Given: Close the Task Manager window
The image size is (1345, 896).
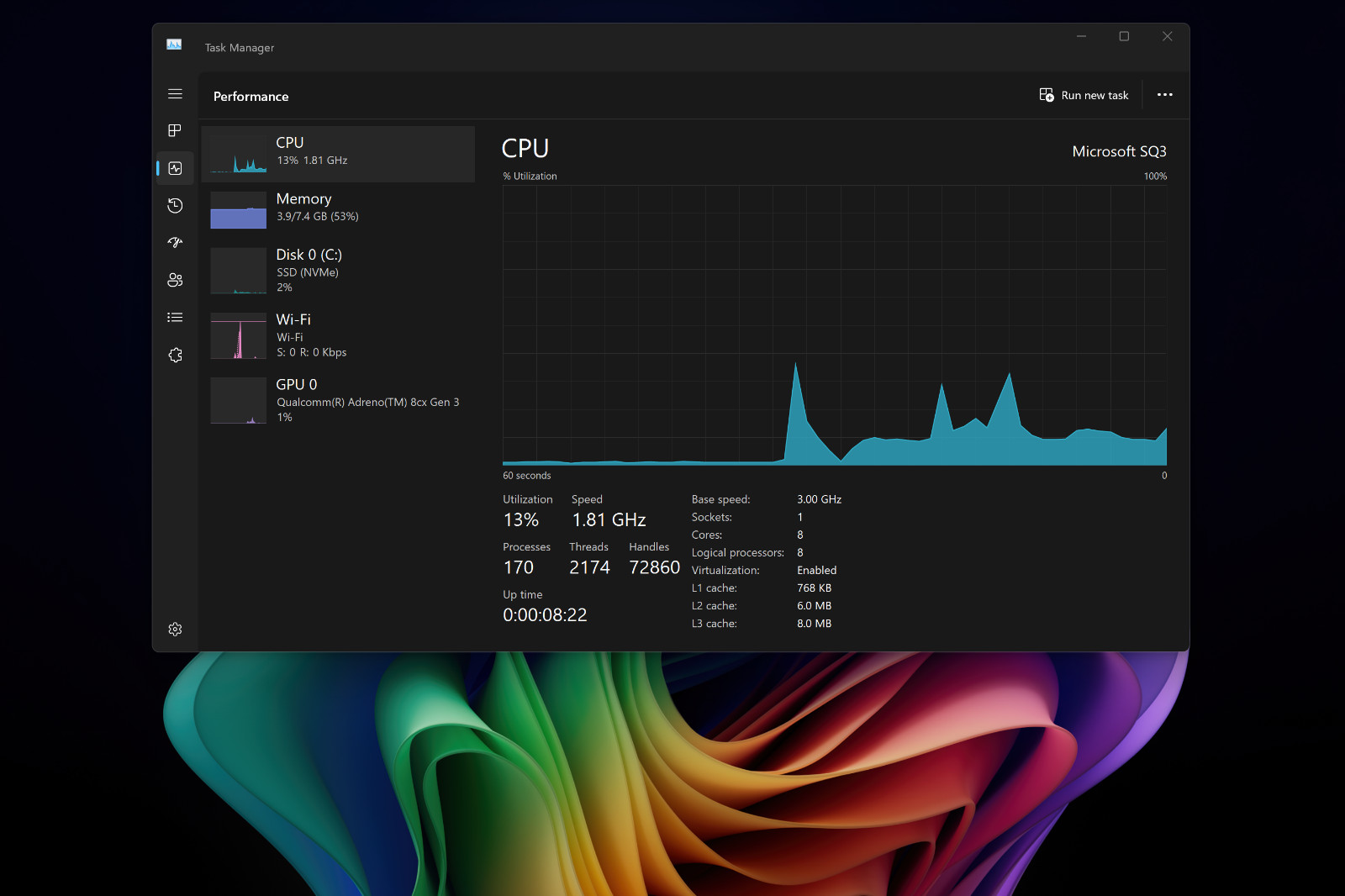Looking at the screenshot, I should click(x=1167, y=36).
